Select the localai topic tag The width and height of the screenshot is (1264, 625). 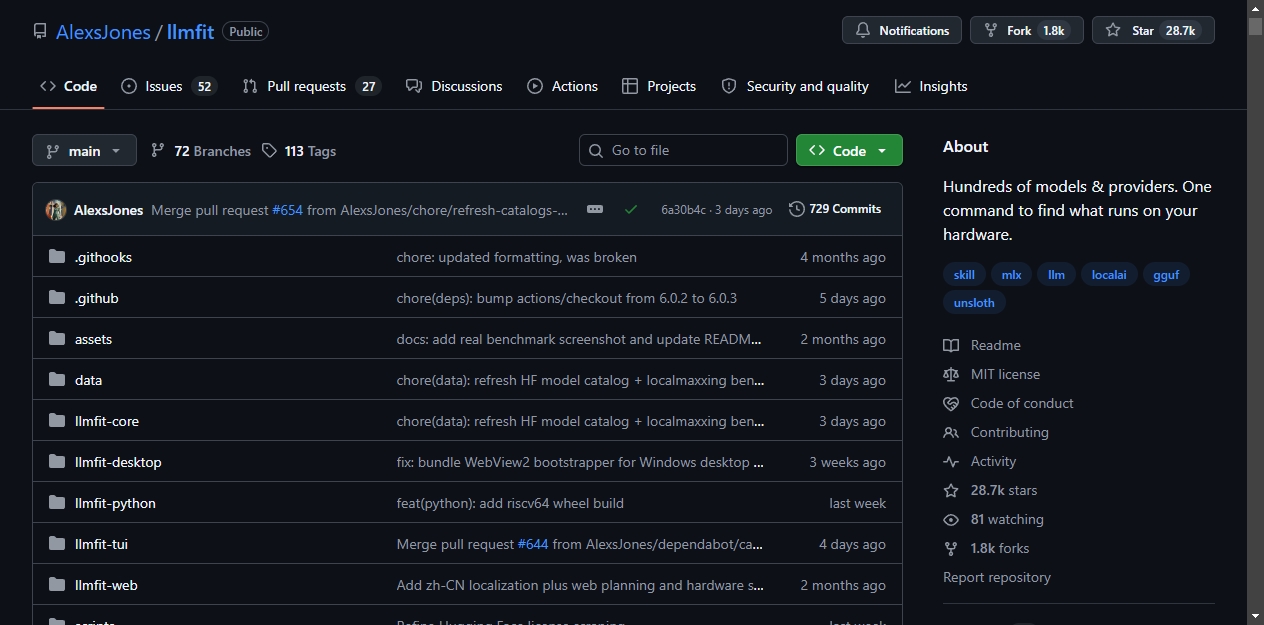coord(1109,274)
